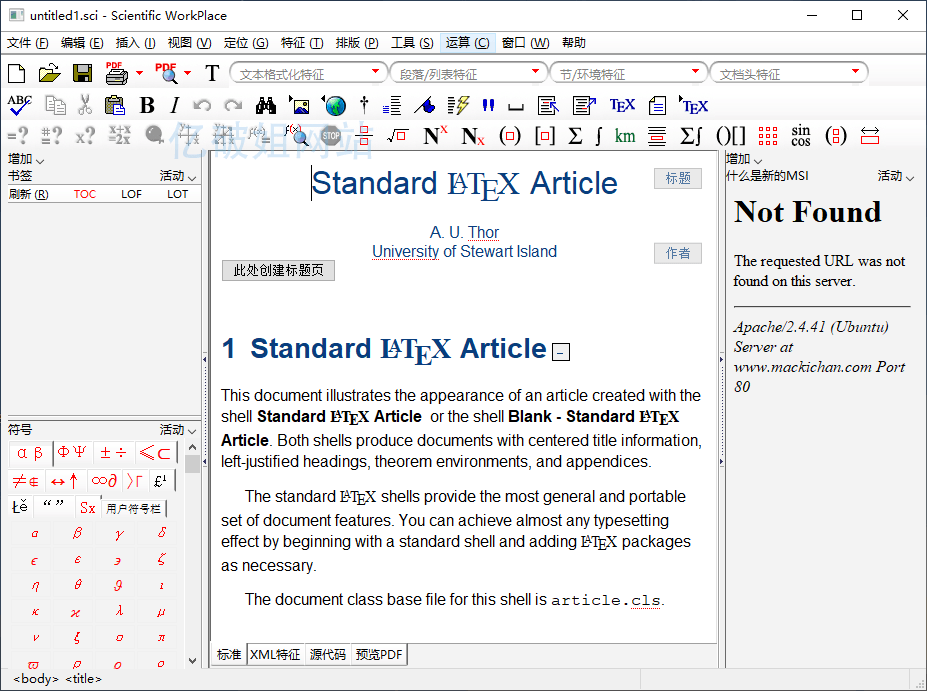Screen dimensions: 927x691
Task: Save document with floppy disk icon
Action: click(82, 73)
